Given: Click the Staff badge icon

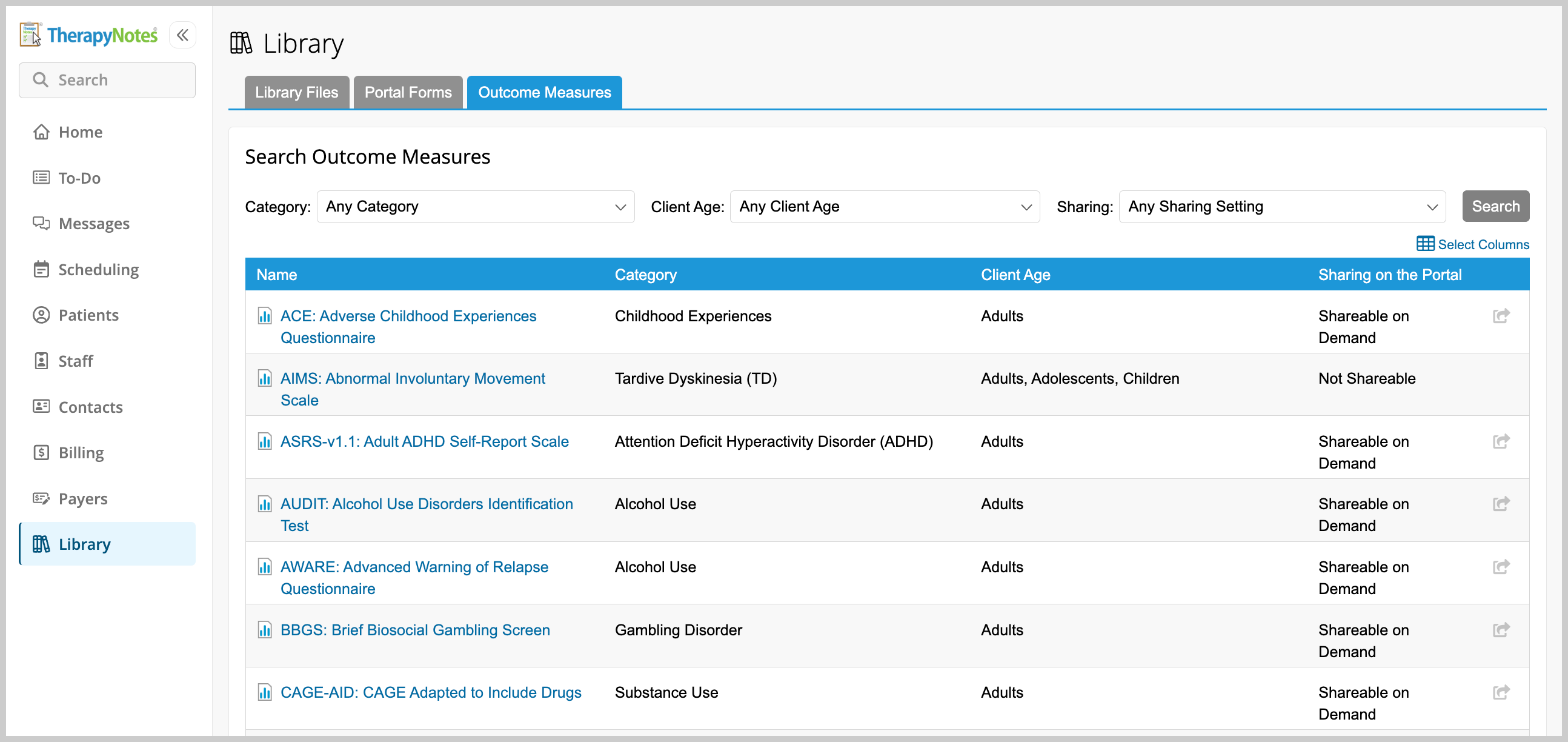Looking at the screenshot, I should tap(41, 361).
